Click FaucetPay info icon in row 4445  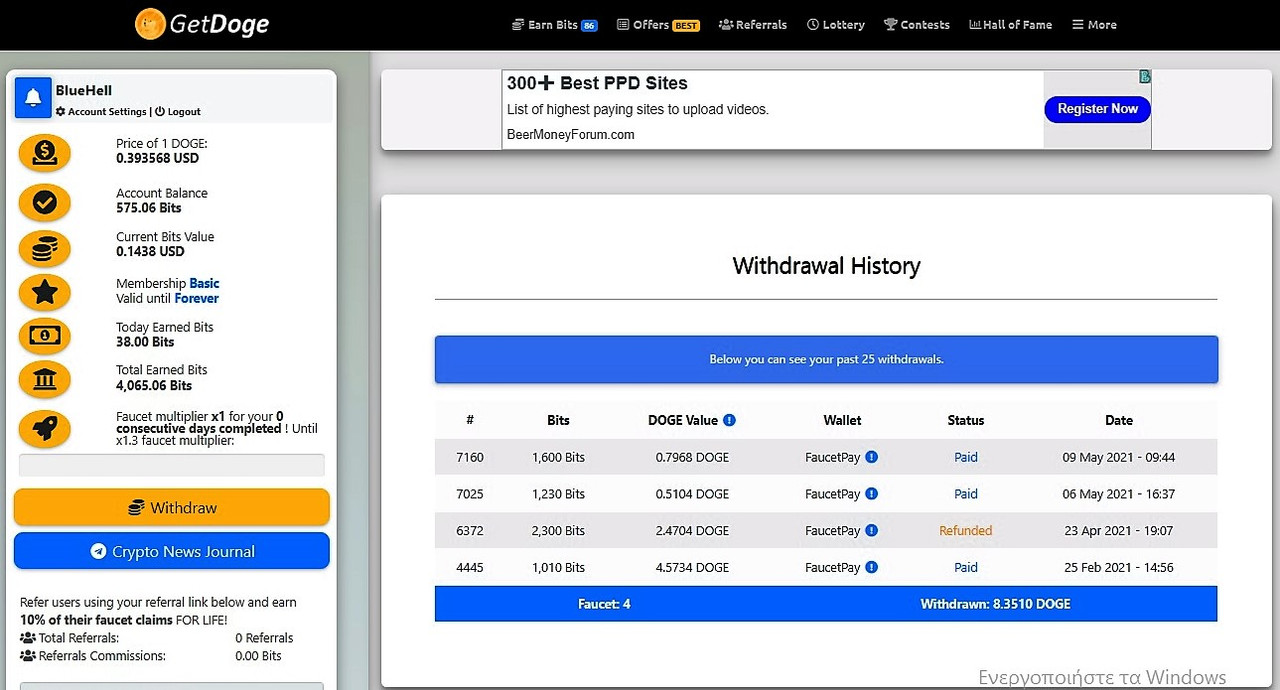pos(871,567)
